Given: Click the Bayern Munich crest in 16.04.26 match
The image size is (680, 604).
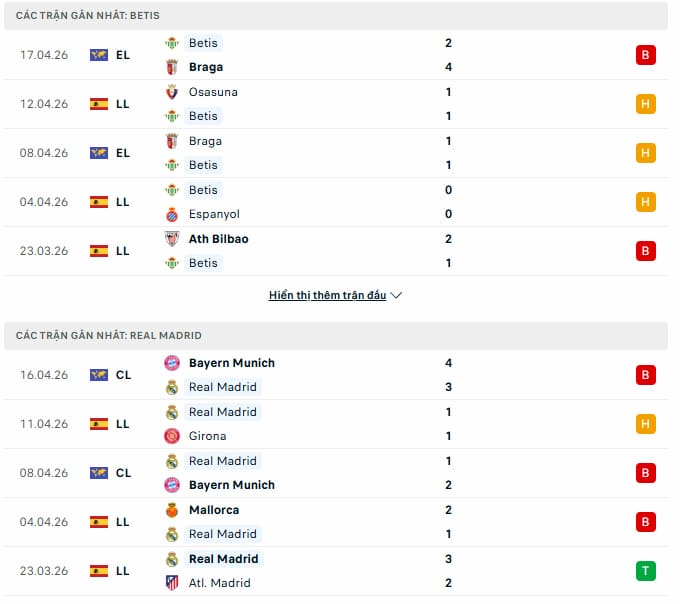Looking at the screenshot, I should [x=172, y=363].
